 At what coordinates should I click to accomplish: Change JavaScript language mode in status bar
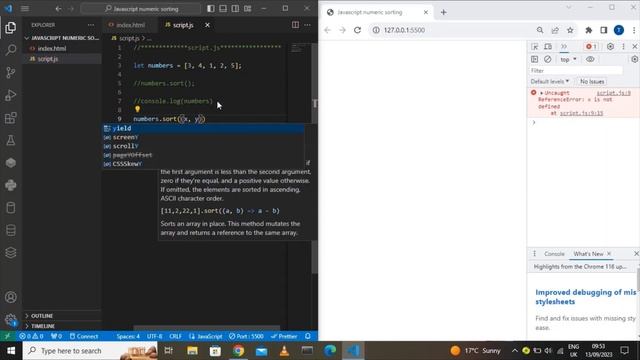click(x=206, y=336)
